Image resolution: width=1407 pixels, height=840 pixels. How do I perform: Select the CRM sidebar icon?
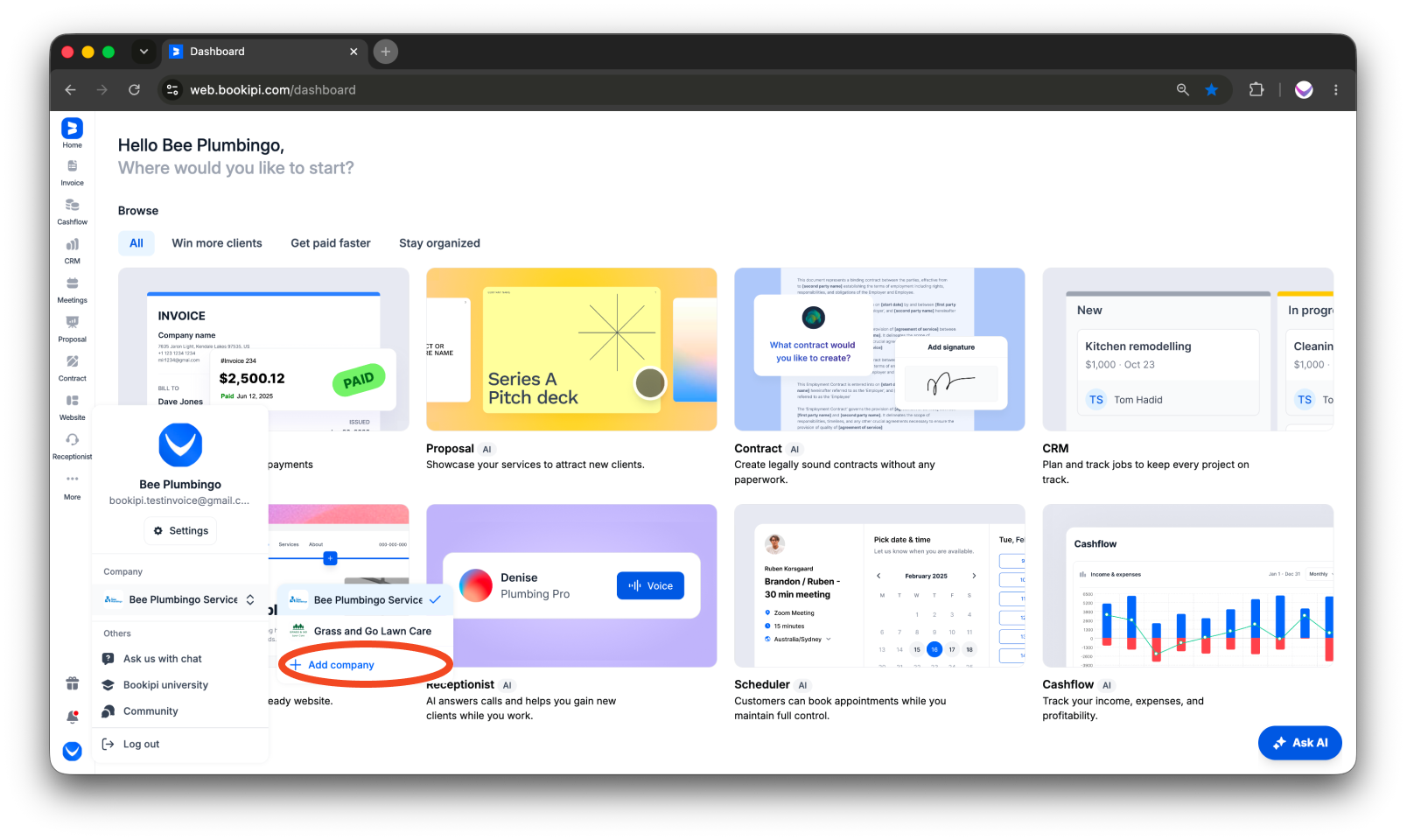click(x=72, y=250)
